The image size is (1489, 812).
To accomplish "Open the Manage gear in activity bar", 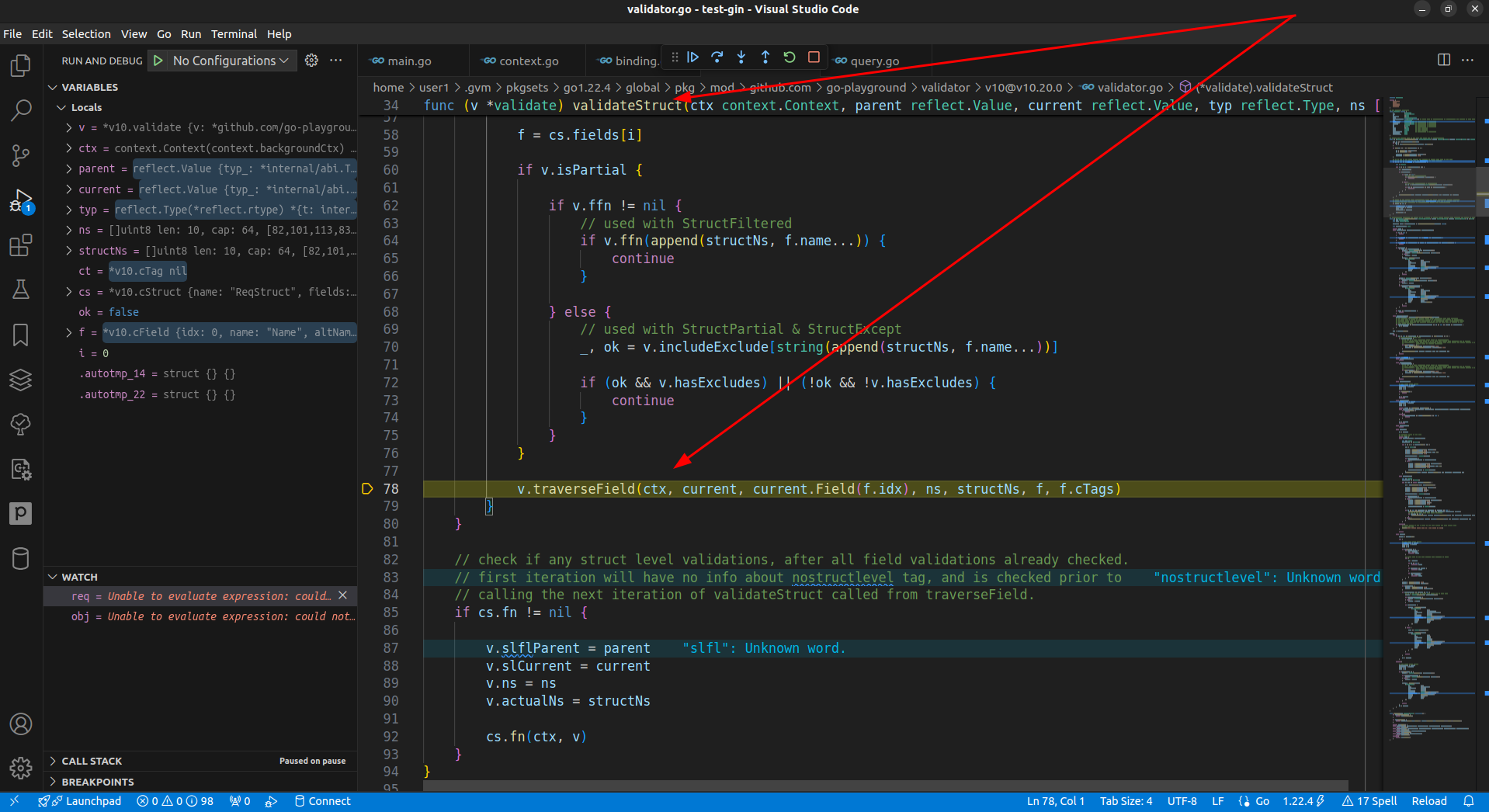I will coord(21,768).
